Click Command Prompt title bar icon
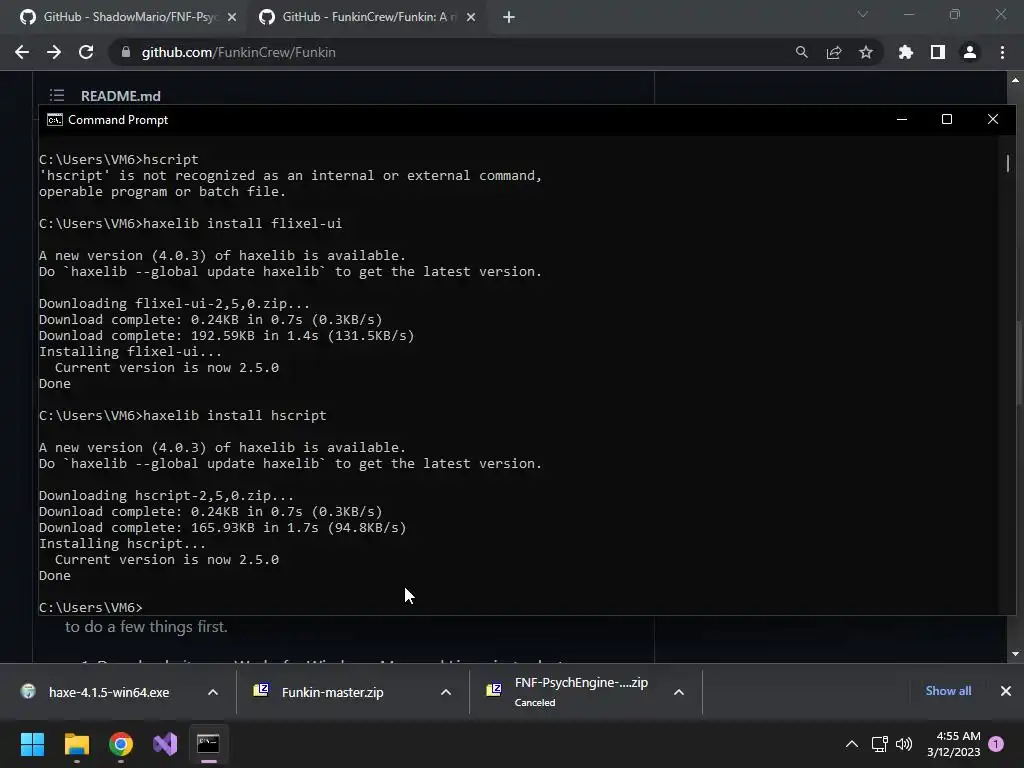This screenshot has width=1024, height=768. [x=55, y=120]
